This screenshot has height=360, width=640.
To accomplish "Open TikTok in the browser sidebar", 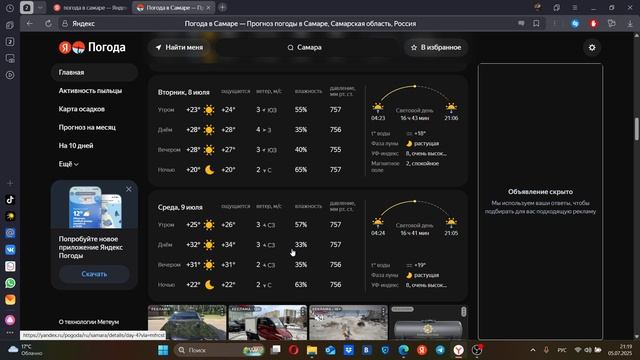I will [10, 200].
